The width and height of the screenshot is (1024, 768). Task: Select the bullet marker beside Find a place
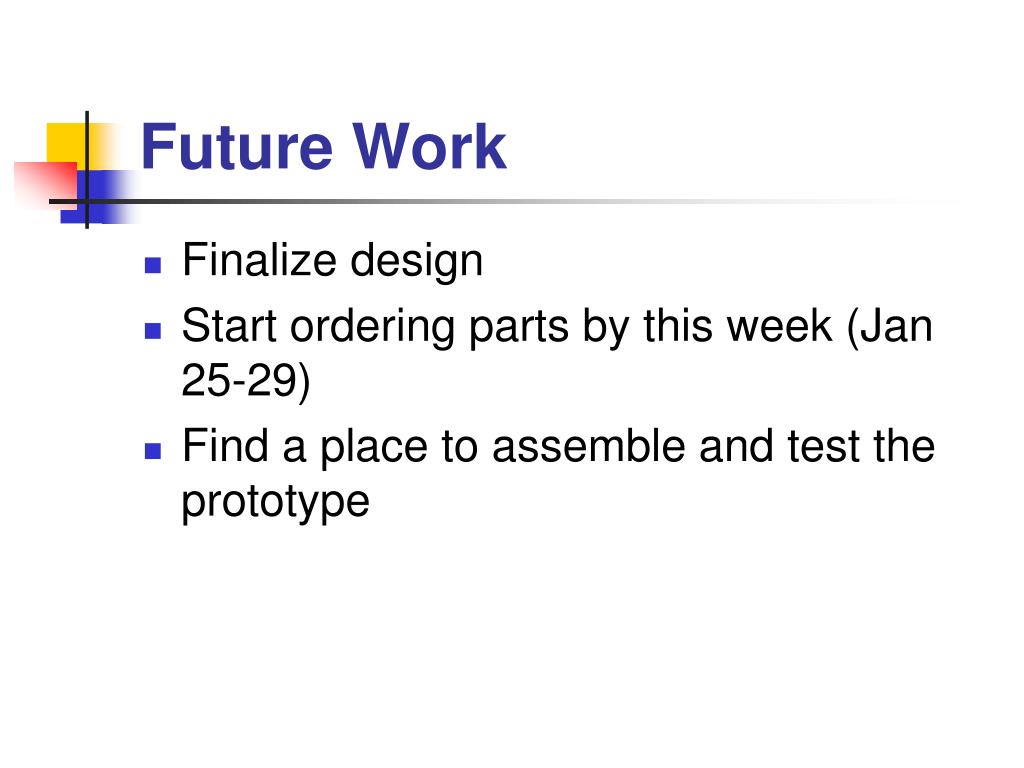[153, 451]
